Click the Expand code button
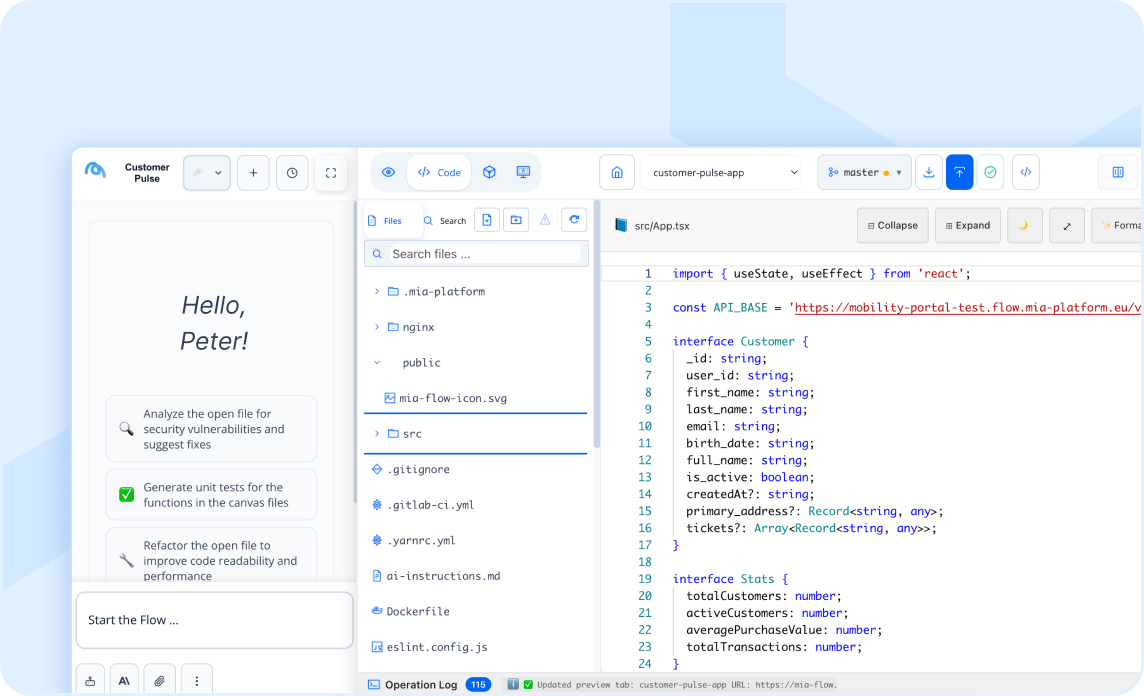Image resolution: width=1144 pixels, height=696 pixels. (x=968, y=225)
